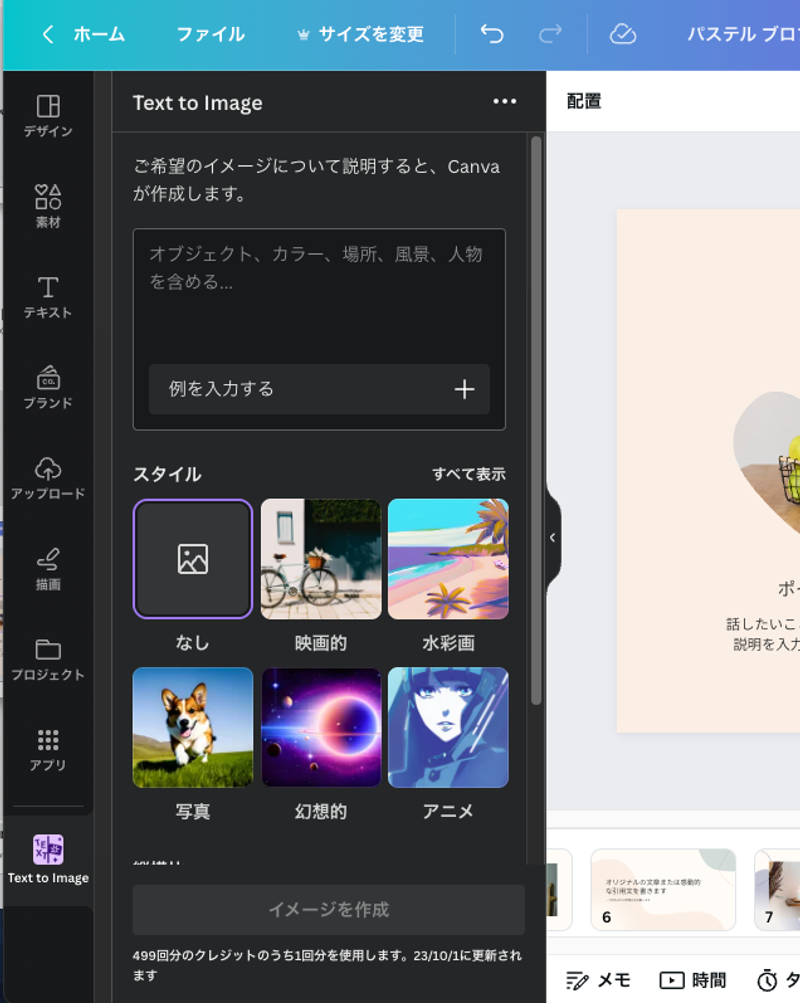Viewport: 800px width, 1003px height.
Task: Collapse the side panel with the arrow handle
Action: tap(553, 538)
